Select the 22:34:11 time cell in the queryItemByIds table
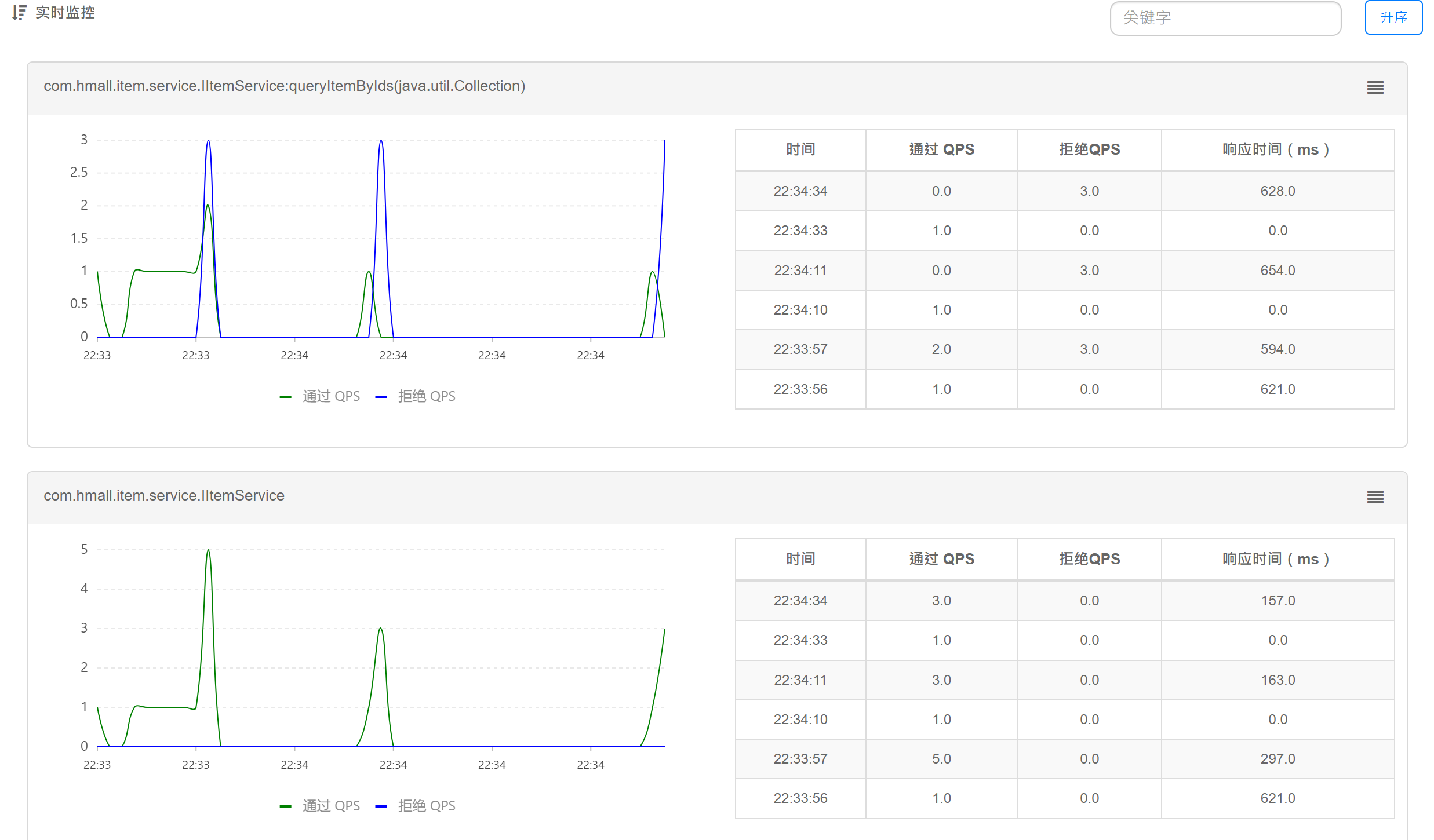 800,271
